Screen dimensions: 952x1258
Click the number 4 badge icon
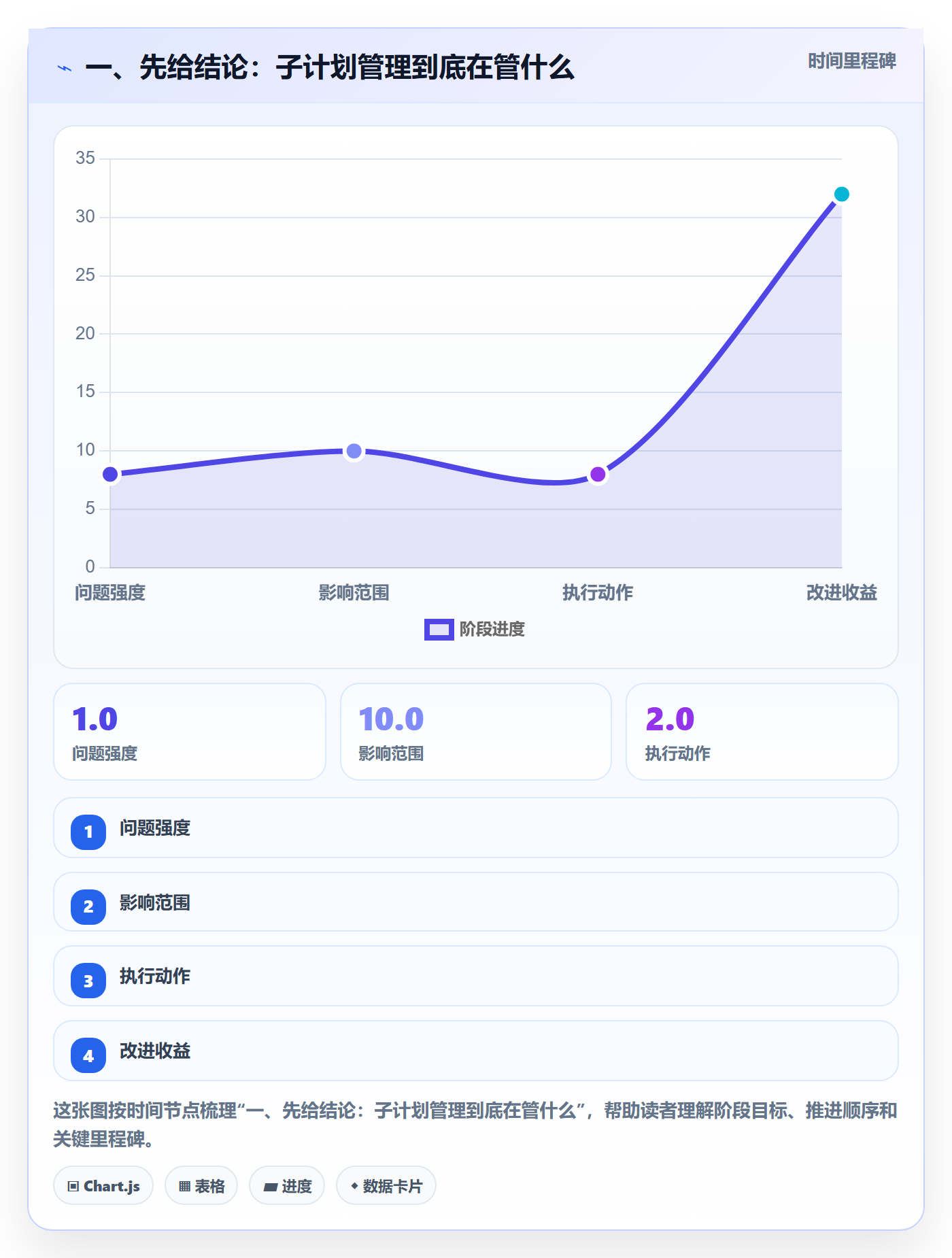[x=88, y=1055]
